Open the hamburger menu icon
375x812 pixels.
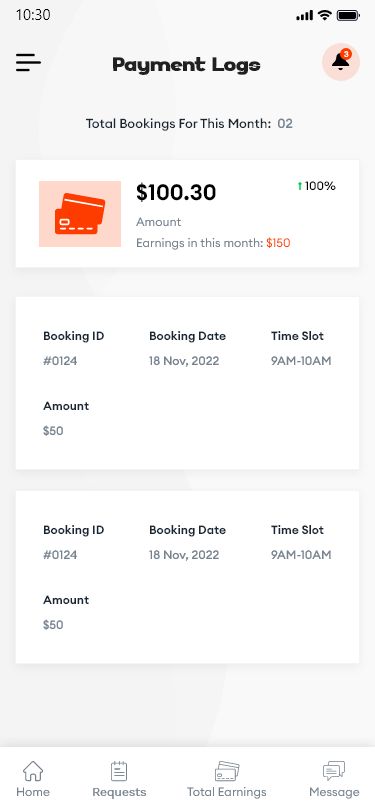coord(28,63)
